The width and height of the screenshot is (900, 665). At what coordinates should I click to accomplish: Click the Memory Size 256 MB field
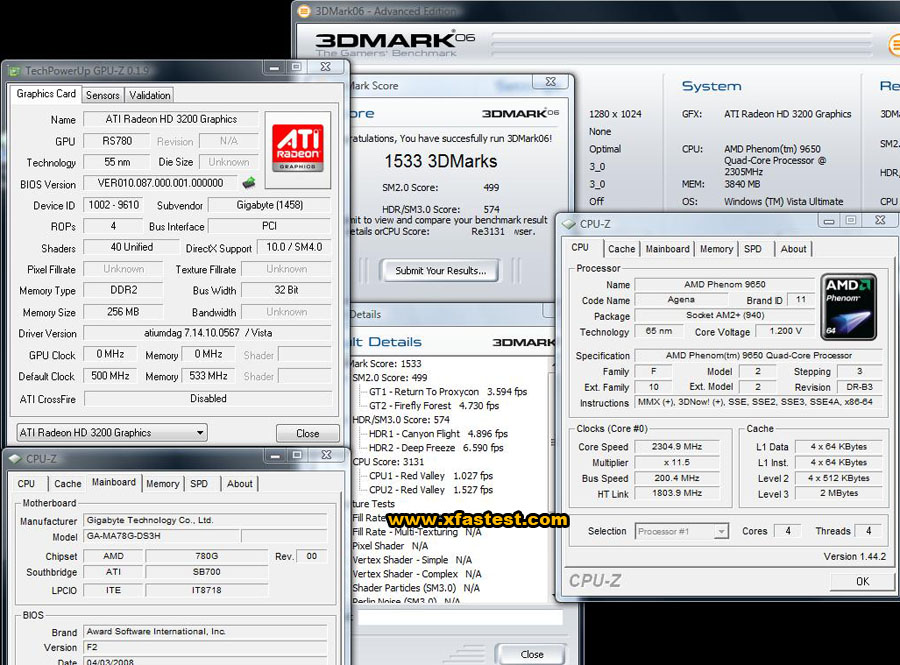click(123, 312)
